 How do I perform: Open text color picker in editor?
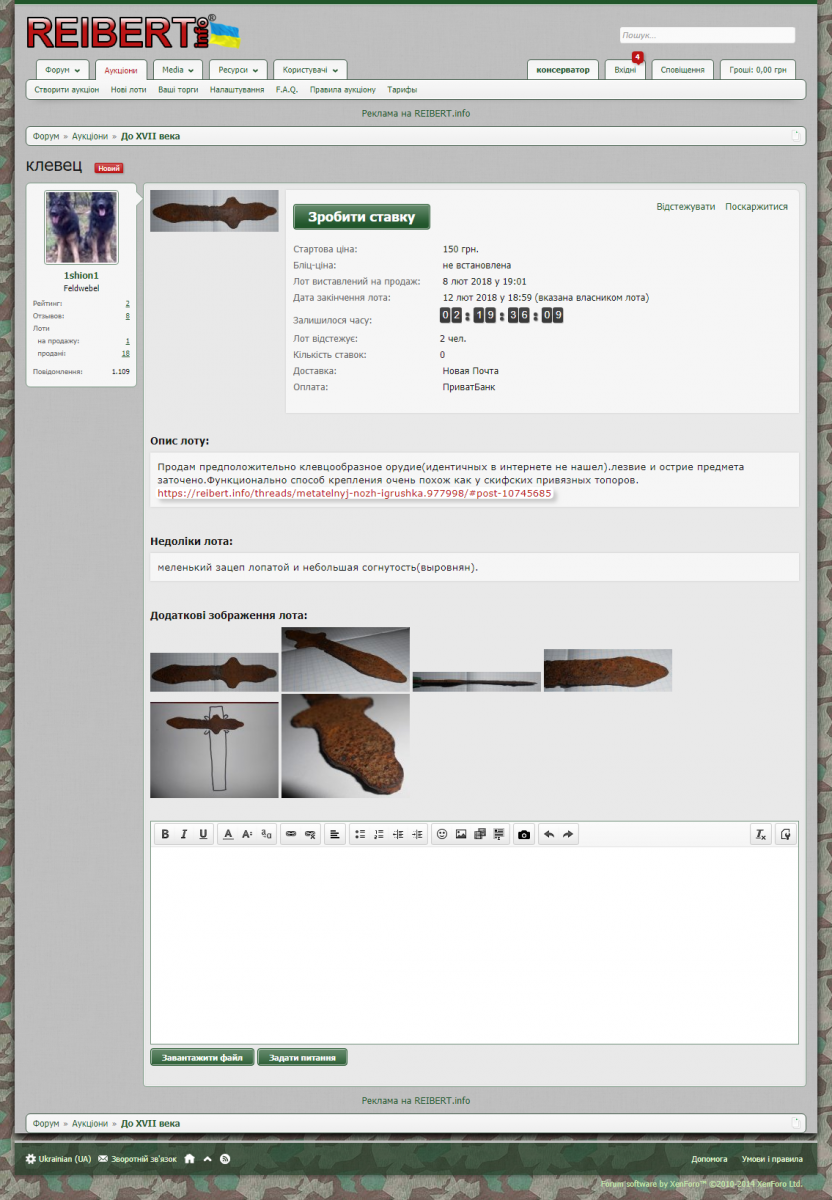point(228,834)
